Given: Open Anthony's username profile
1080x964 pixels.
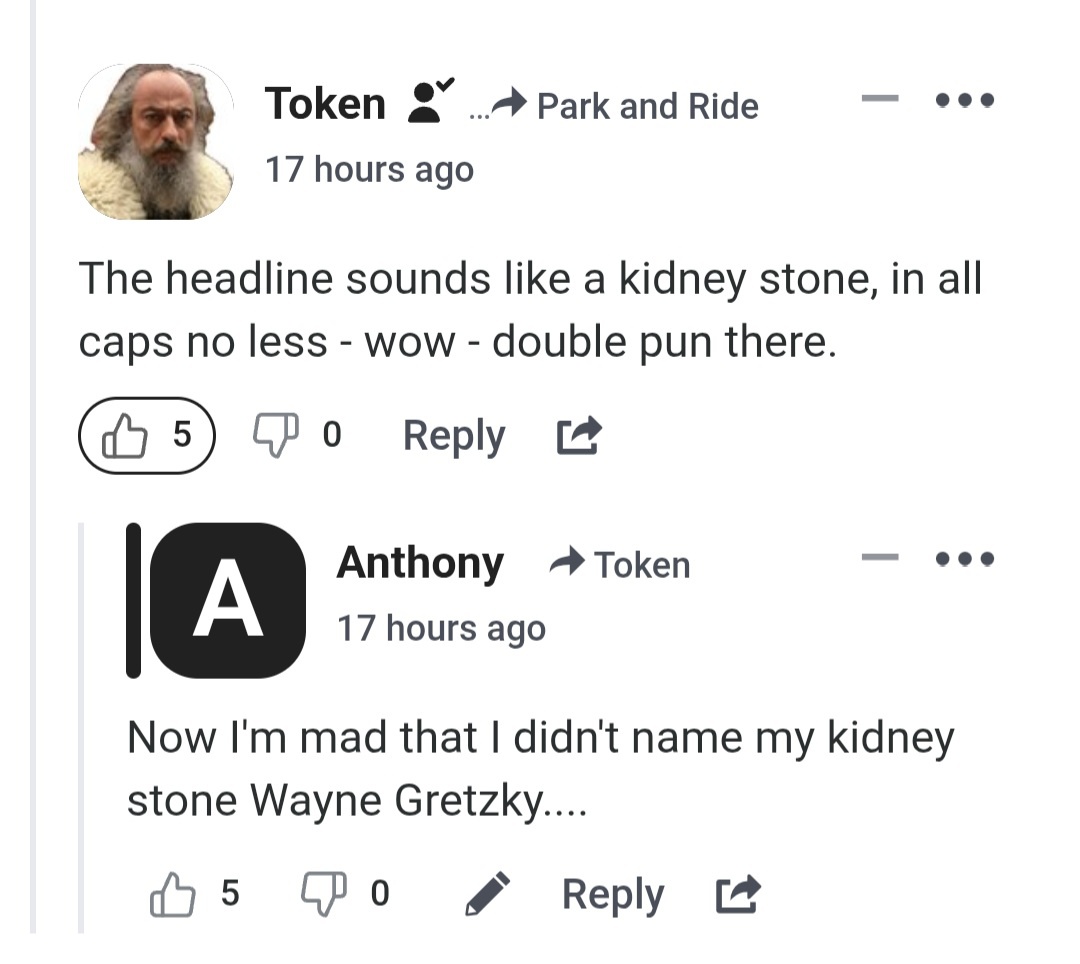Looking at the screenshot, I should tap(420, 563).
